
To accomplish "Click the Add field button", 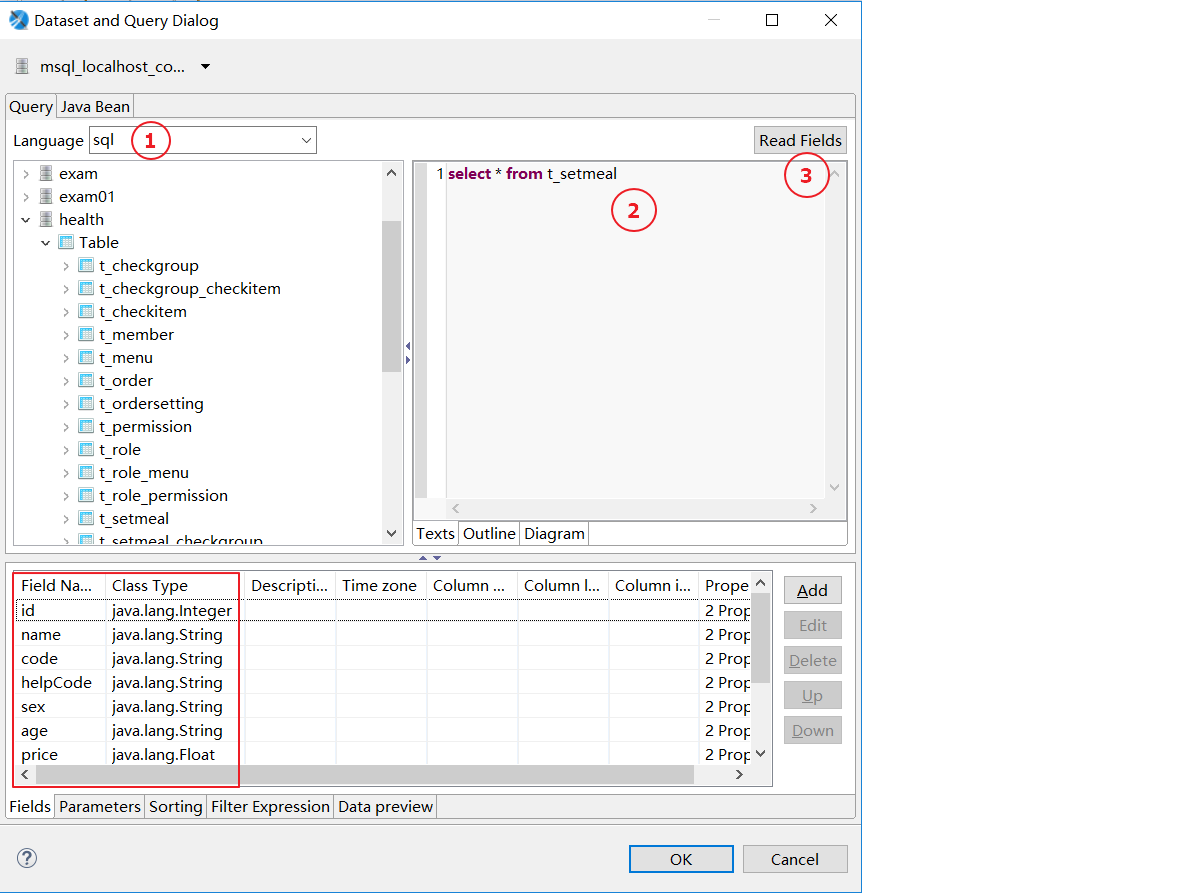I will click(x=812, y=590).
